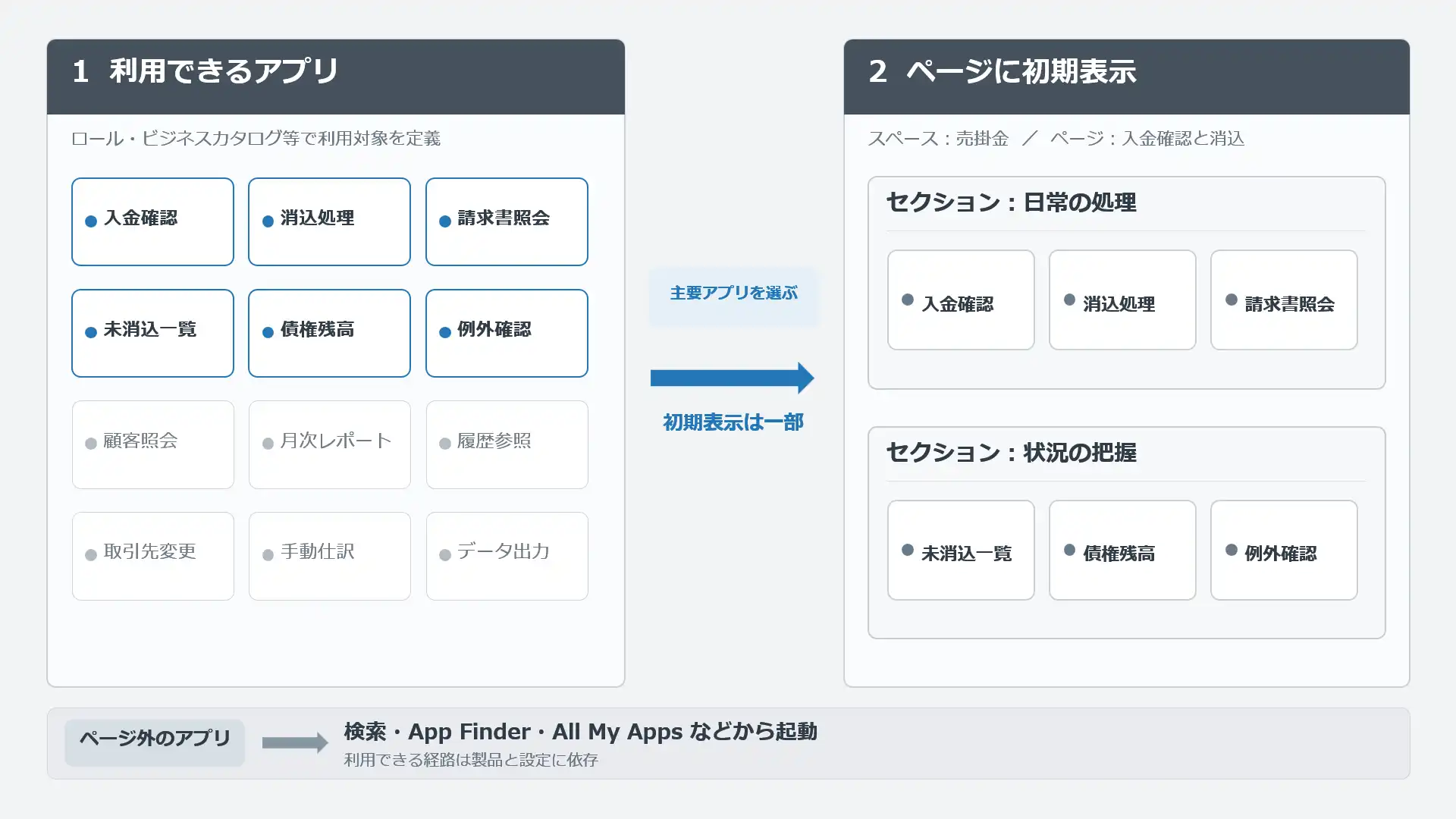The image size is (1456, 819).
Task: Click the ページ：入金確認と消込 breadcrumb text
Action: [x=1147, y=139]
